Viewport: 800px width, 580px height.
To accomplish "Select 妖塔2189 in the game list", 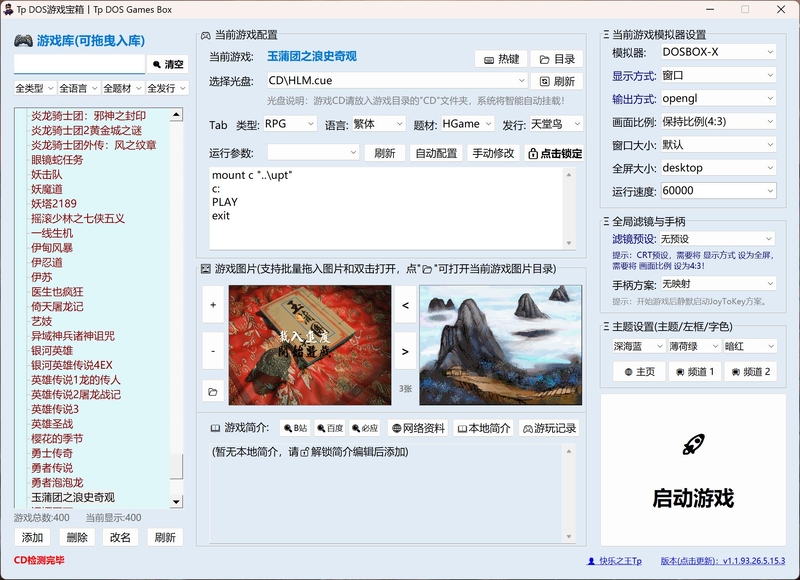I will coord(54,204).
